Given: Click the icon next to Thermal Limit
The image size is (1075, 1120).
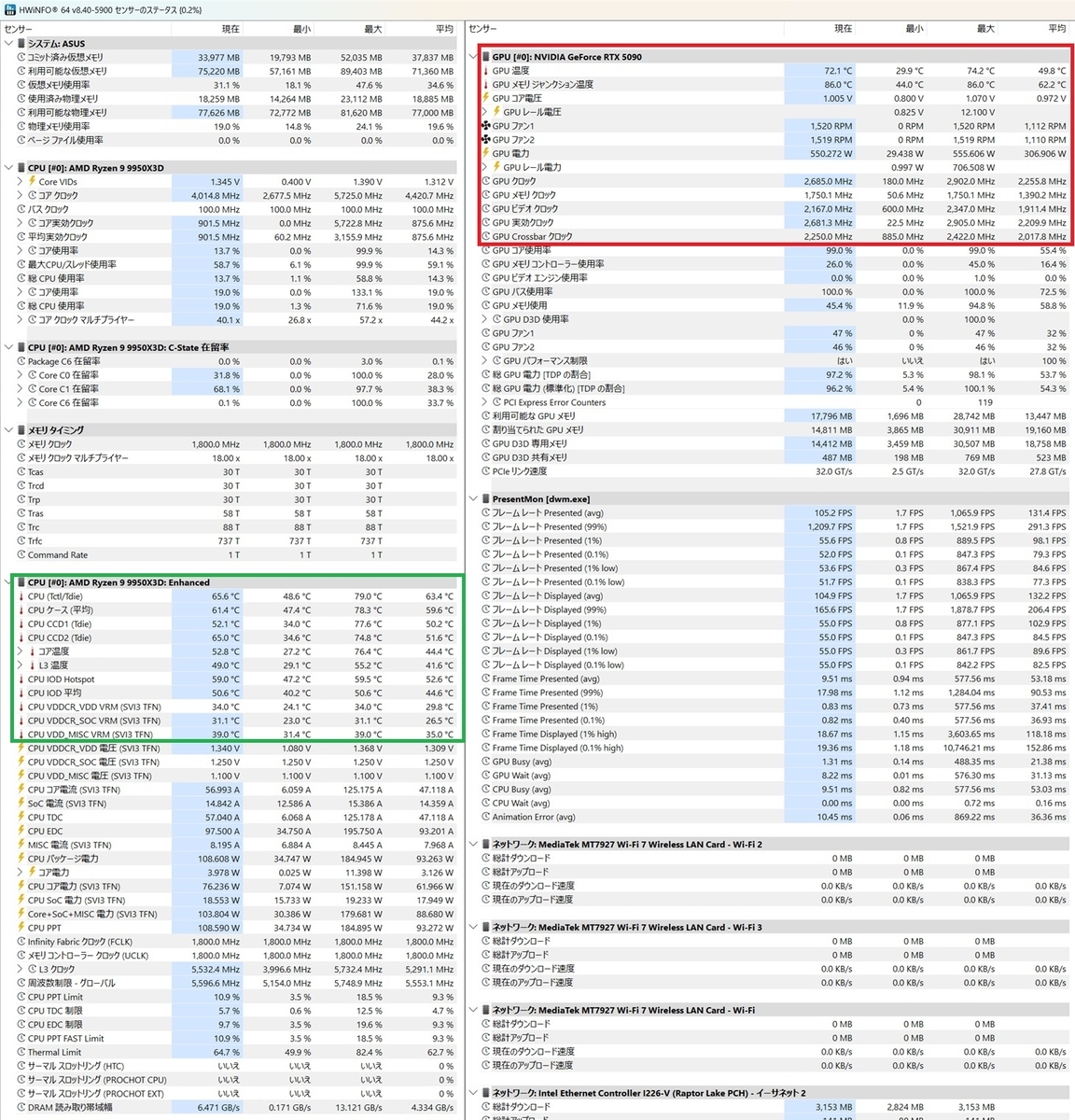Looking at the screenshot, I should [x=21, y=1052].
